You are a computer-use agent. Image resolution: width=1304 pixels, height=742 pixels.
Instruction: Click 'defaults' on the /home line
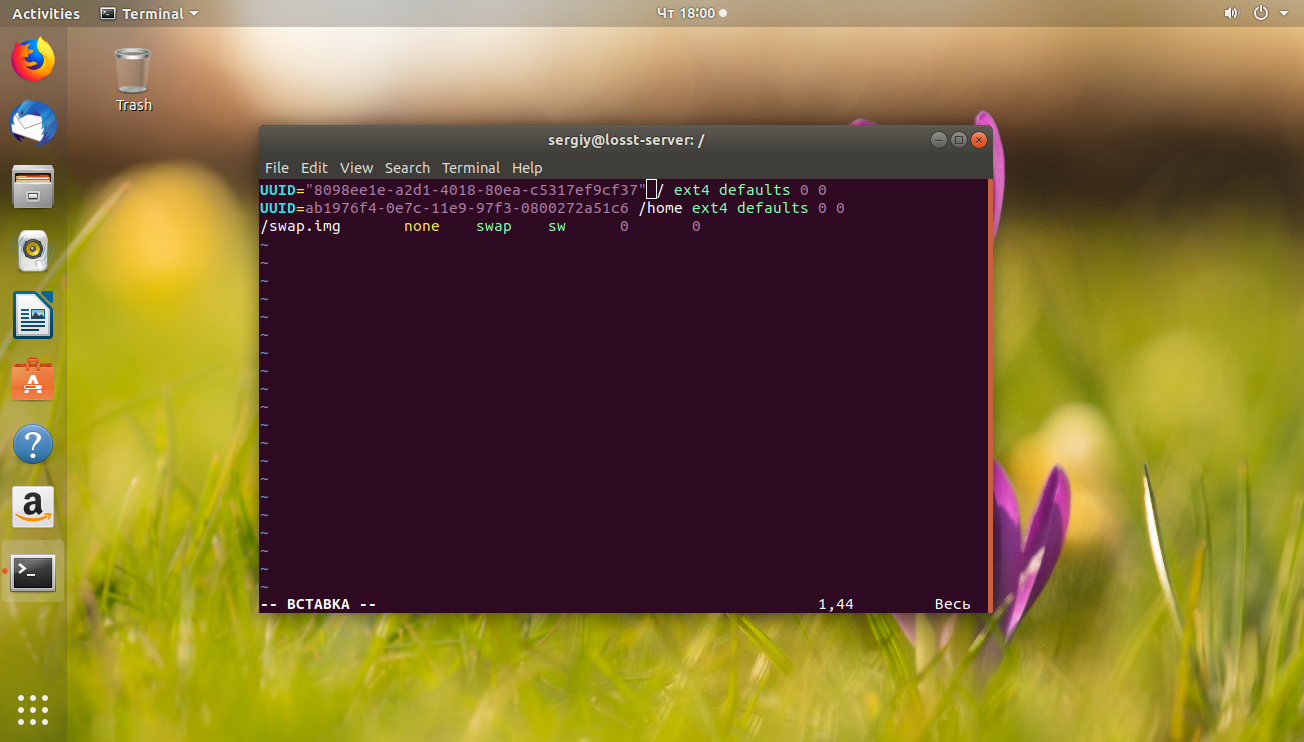(x=773, y=208)
